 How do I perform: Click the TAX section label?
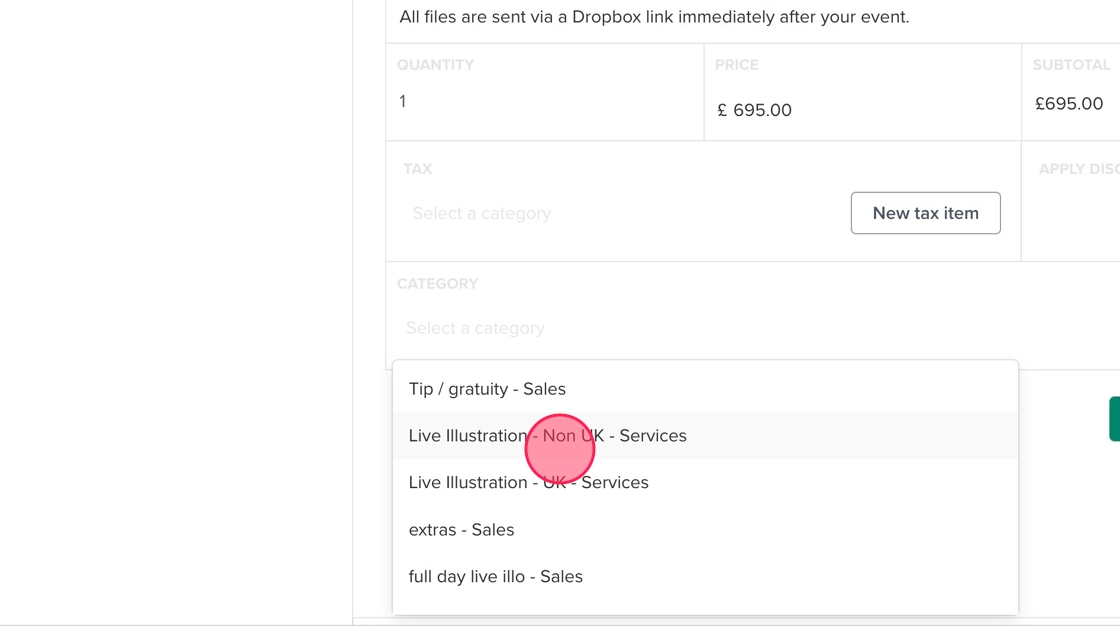click(417, 169)
